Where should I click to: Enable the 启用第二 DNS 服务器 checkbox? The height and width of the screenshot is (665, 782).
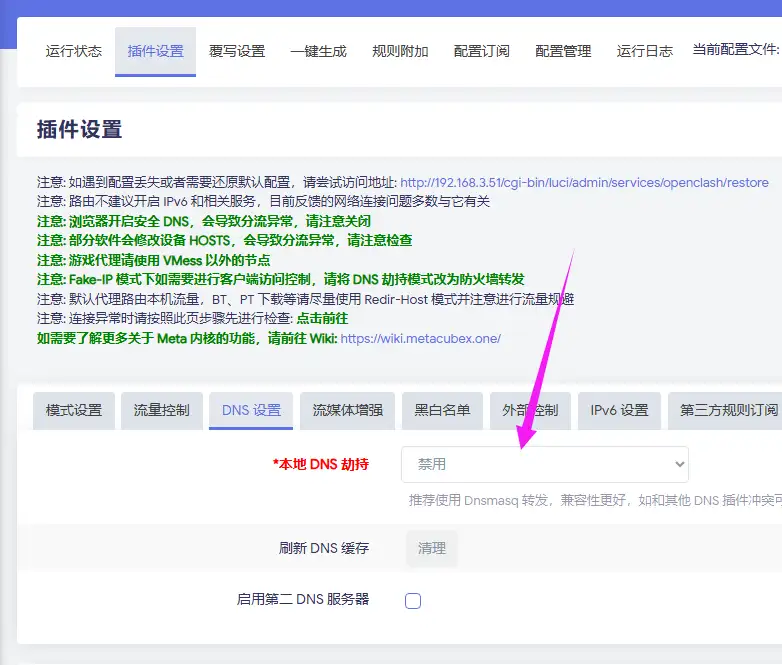[413, 600]
